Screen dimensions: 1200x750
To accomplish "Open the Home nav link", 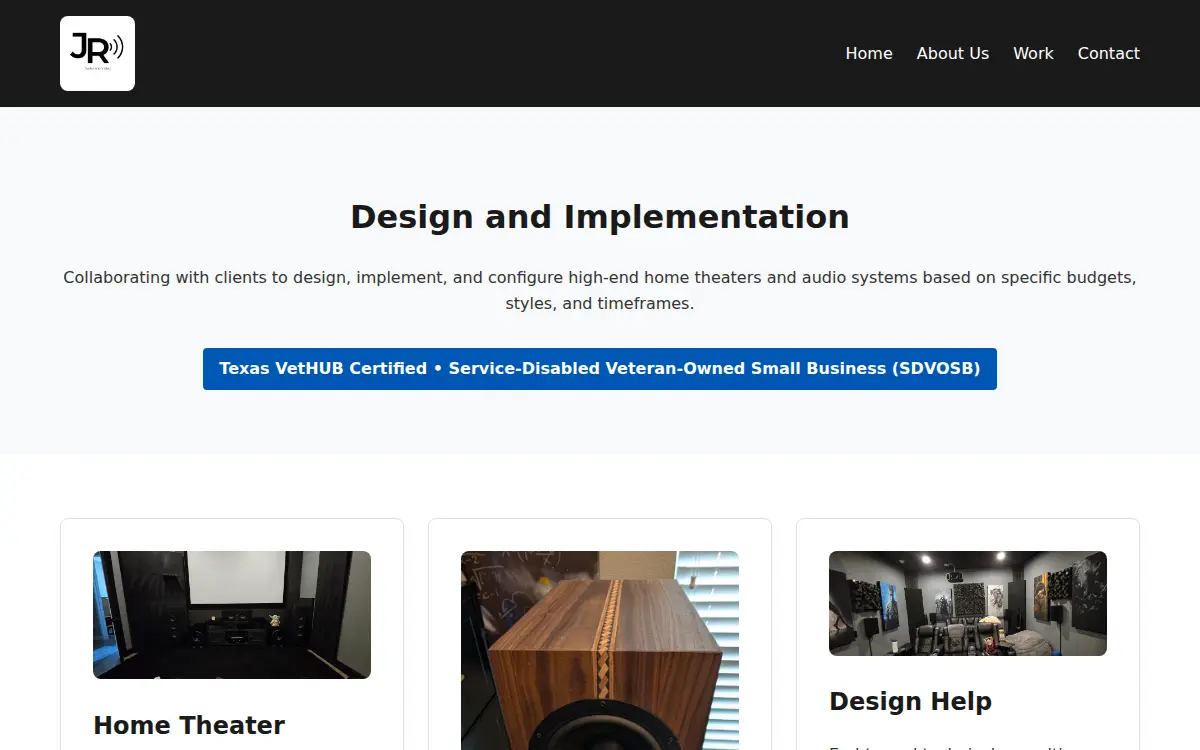I will (x=869, y=53).
